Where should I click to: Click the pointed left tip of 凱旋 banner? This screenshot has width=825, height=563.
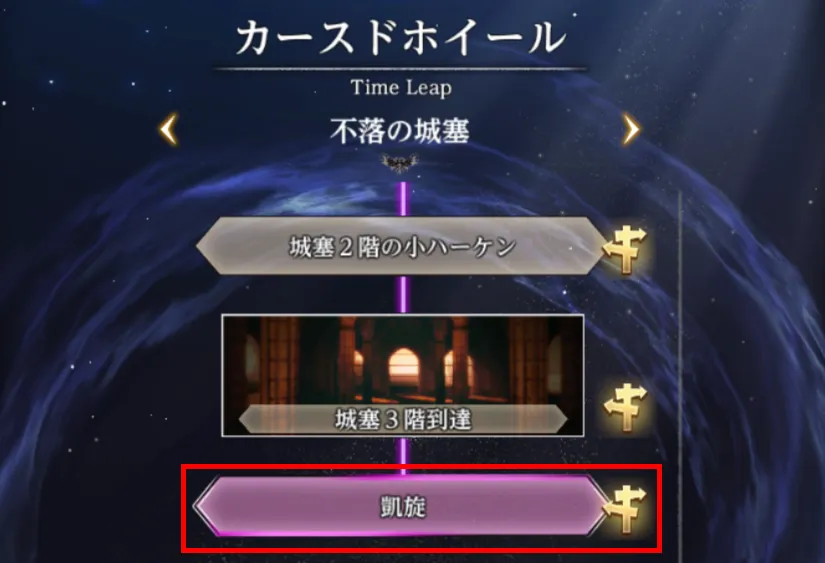pyautogui.click(x=202, y=506)
